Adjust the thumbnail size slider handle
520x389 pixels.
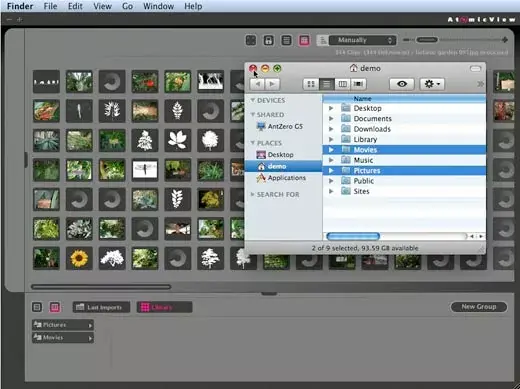(427, 40)
